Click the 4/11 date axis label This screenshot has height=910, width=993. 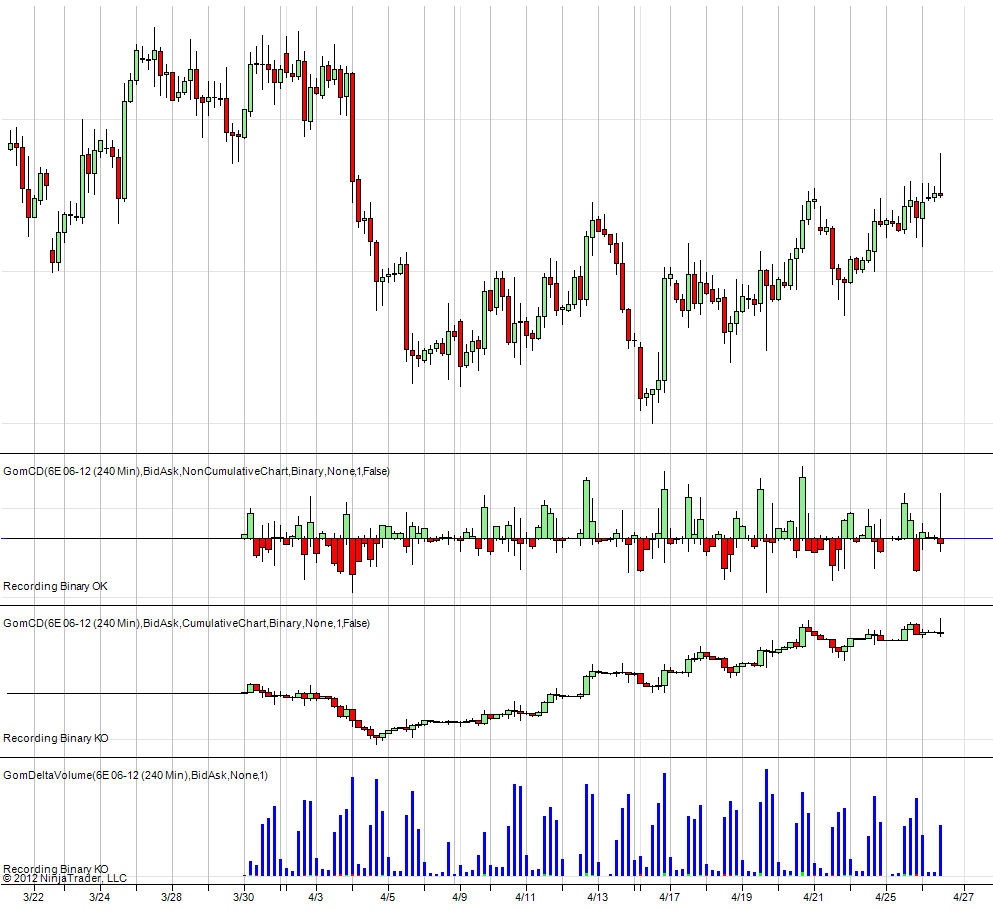(525, 897)
